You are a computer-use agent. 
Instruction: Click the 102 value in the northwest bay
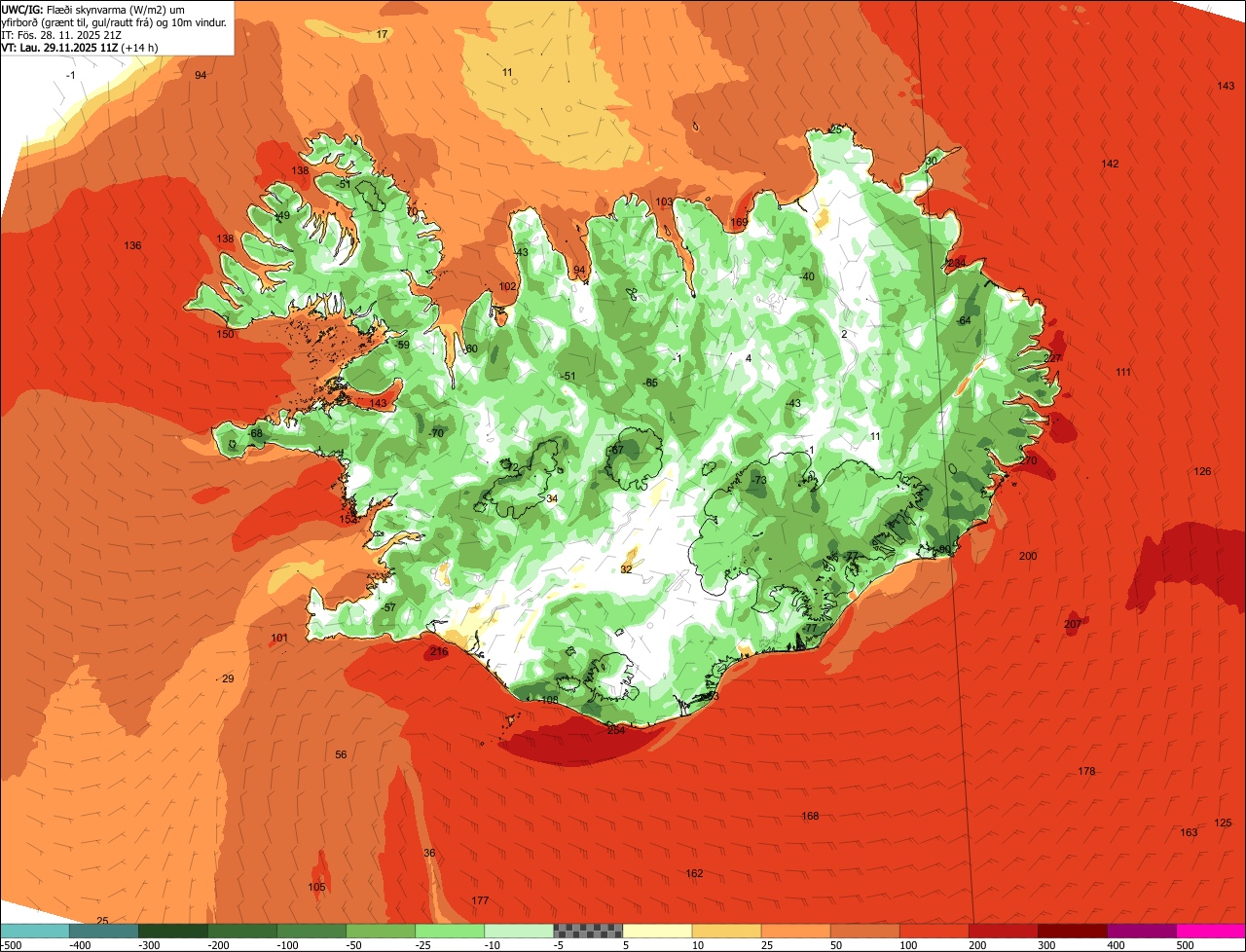507,286
